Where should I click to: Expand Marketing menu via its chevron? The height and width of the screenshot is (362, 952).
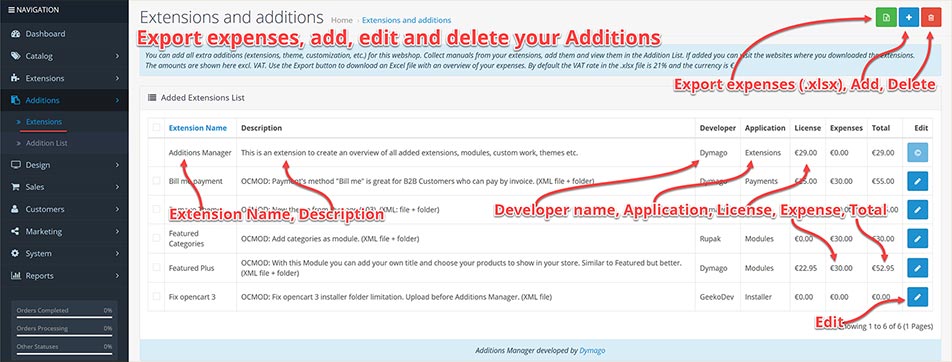[117, 231]
